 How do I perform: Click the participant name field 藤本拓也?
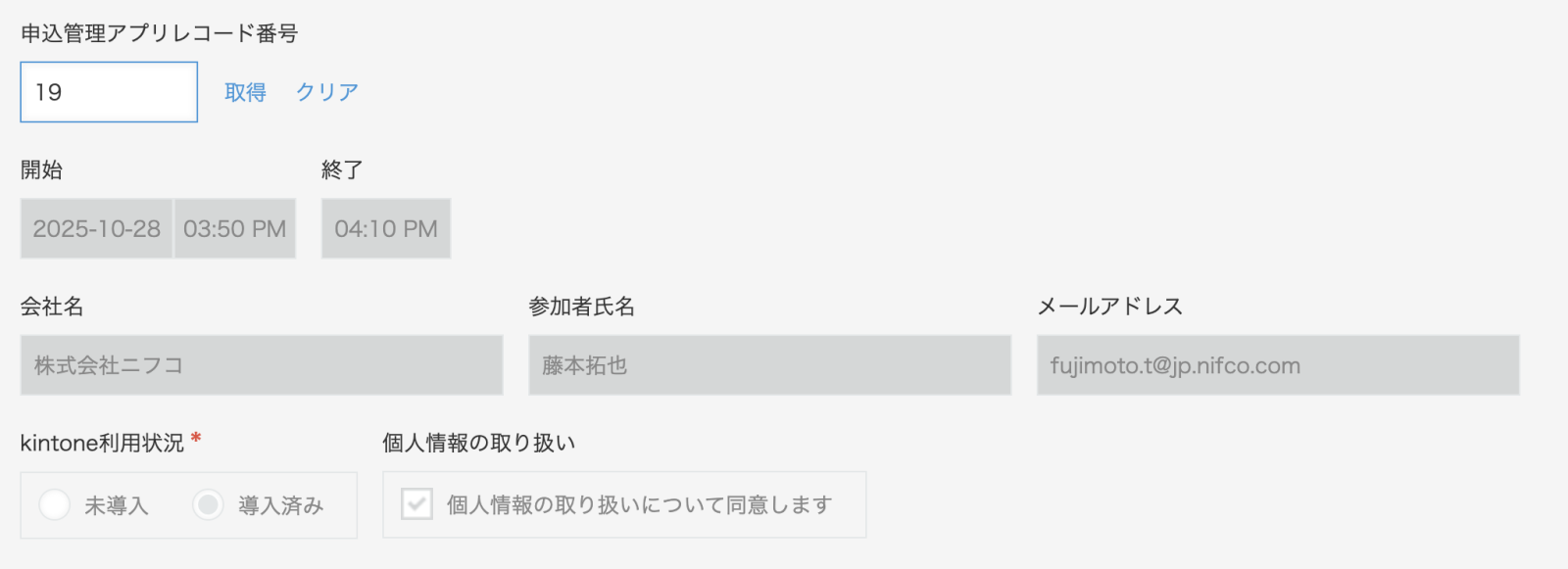(769, 365)
